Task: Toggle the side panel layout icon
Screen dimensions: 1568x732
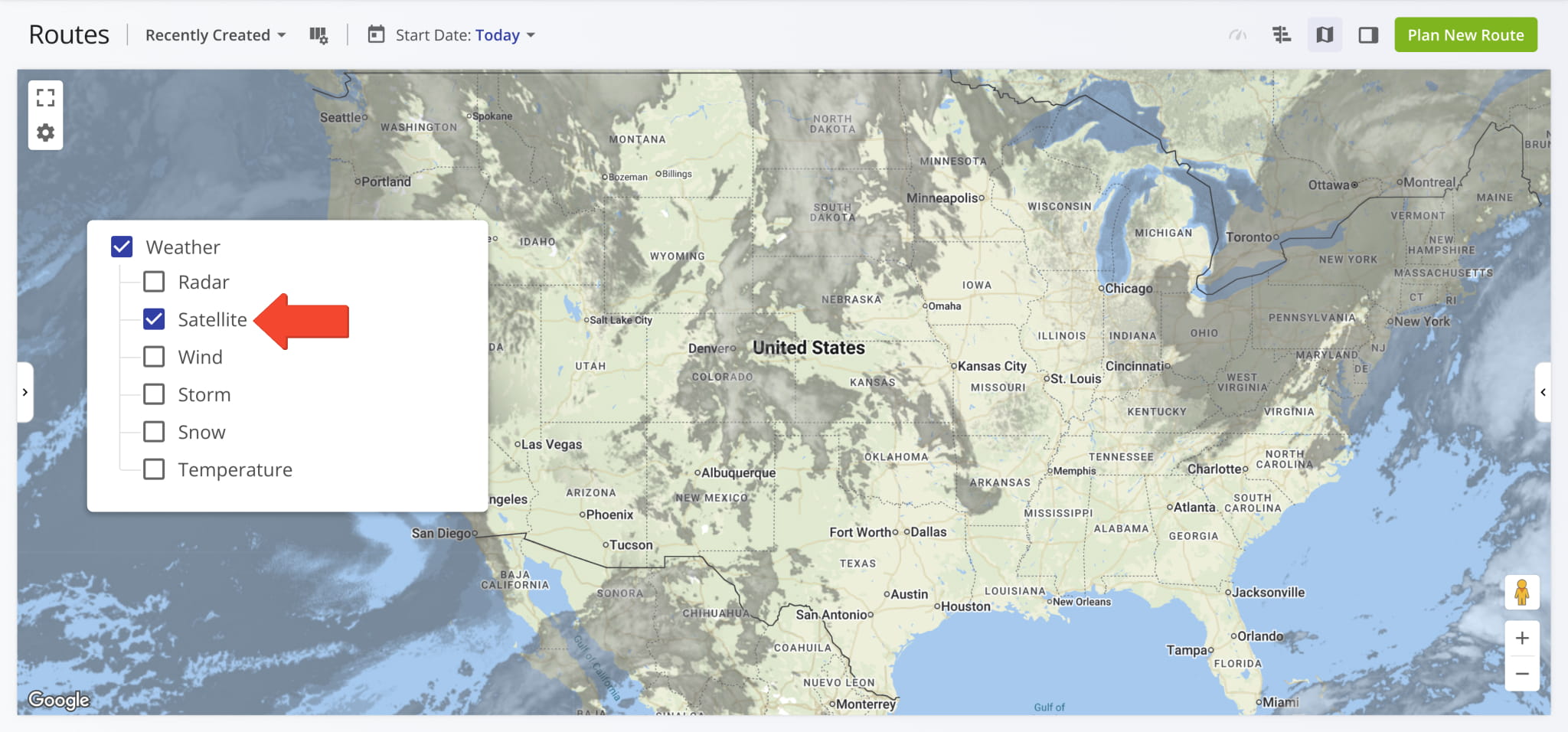Action: 1368,35
